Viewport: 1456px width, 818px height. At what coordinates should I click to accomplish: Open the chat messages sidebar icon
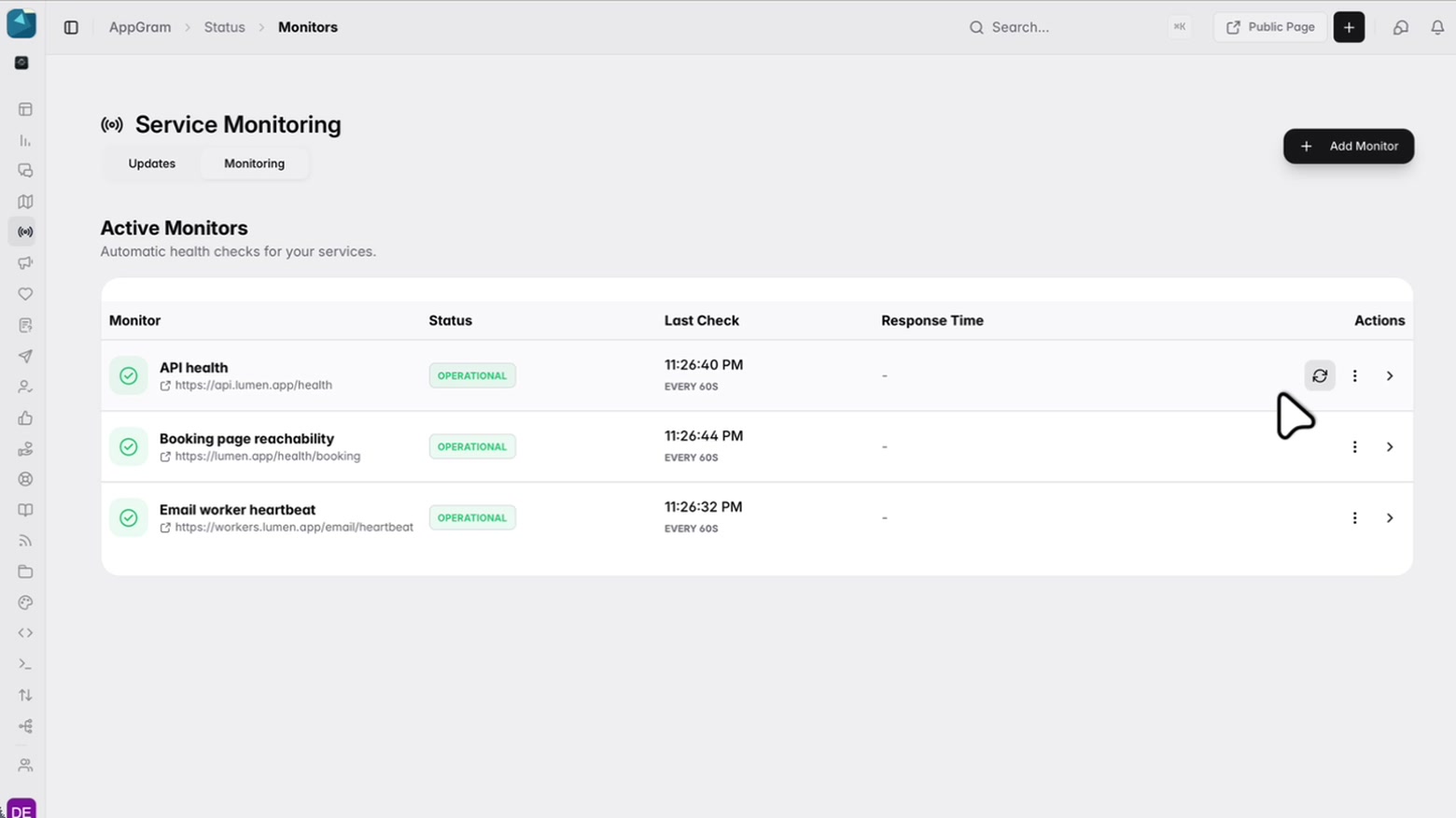coord(25,171)
